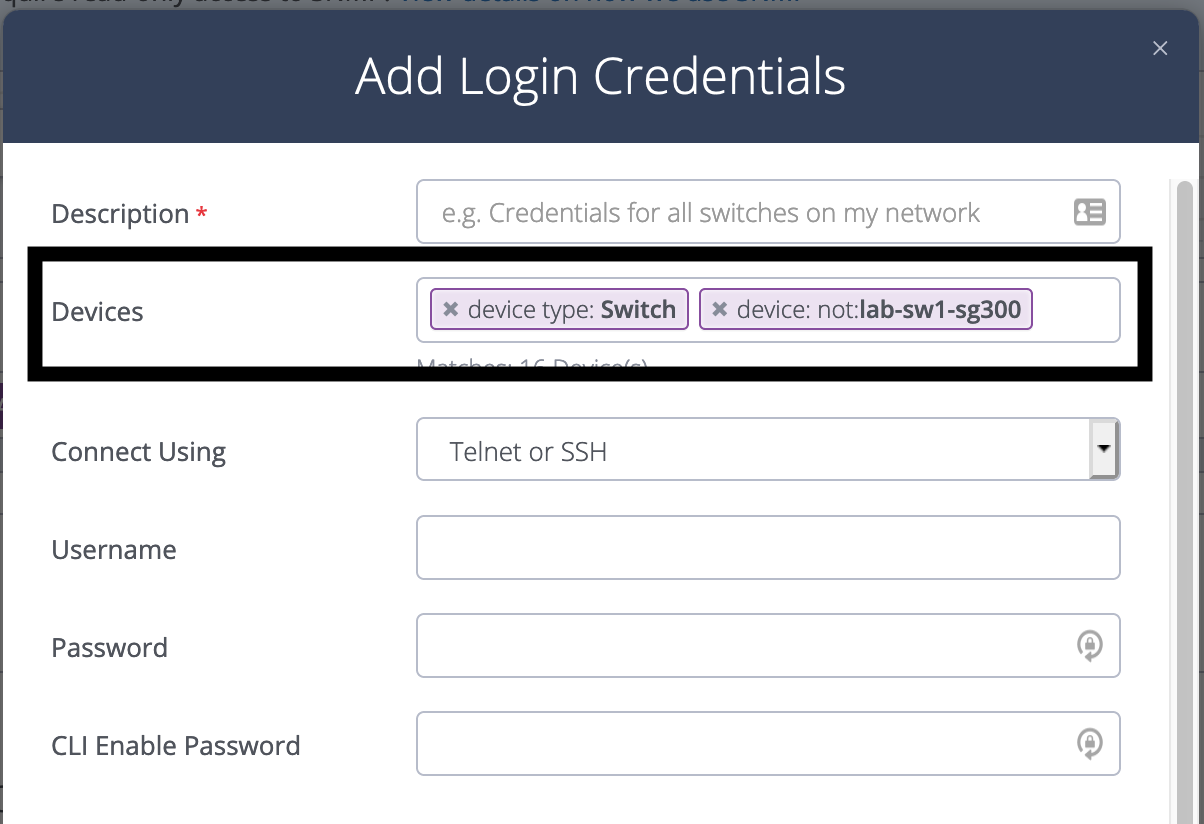Click the Description field label

click(x=120, y=214)
